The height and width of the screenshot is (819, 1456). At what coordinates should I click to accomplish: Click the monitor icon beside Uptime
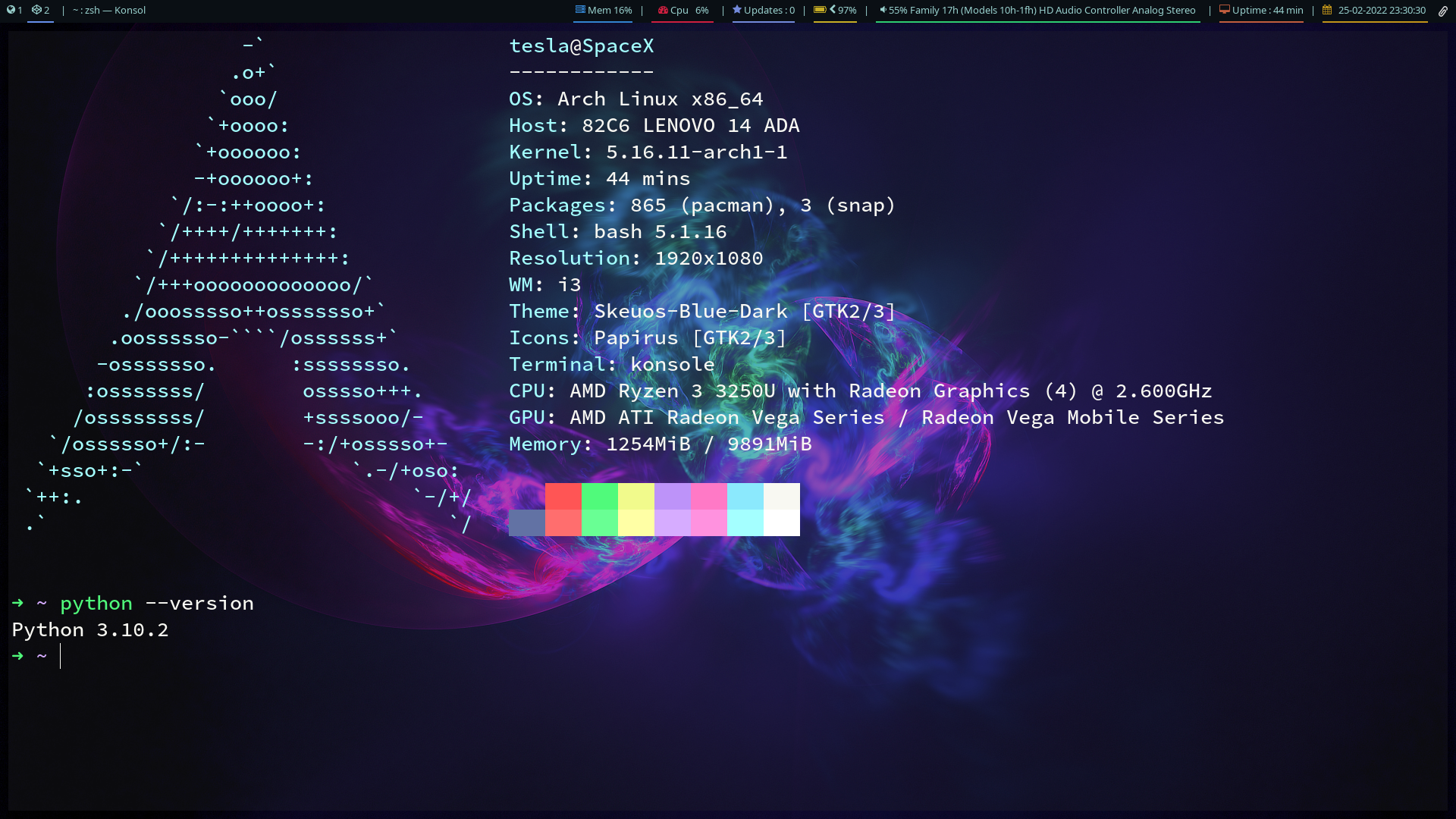point(1224,10)
